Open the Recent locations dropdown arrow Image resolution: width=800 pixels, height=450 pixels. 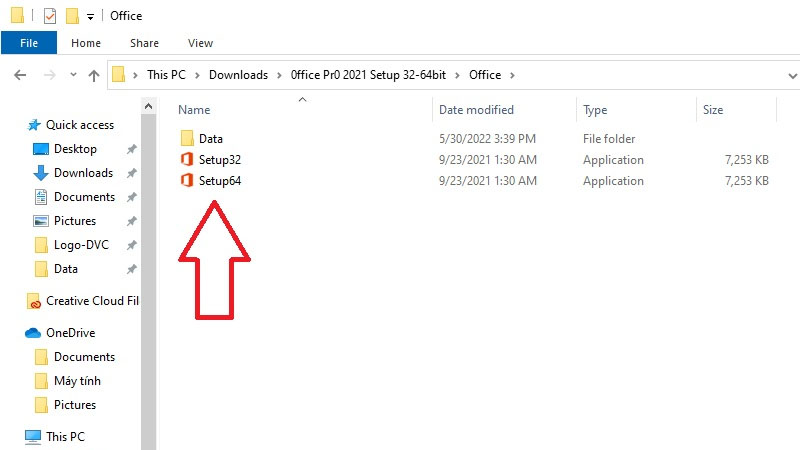point(73,75)
